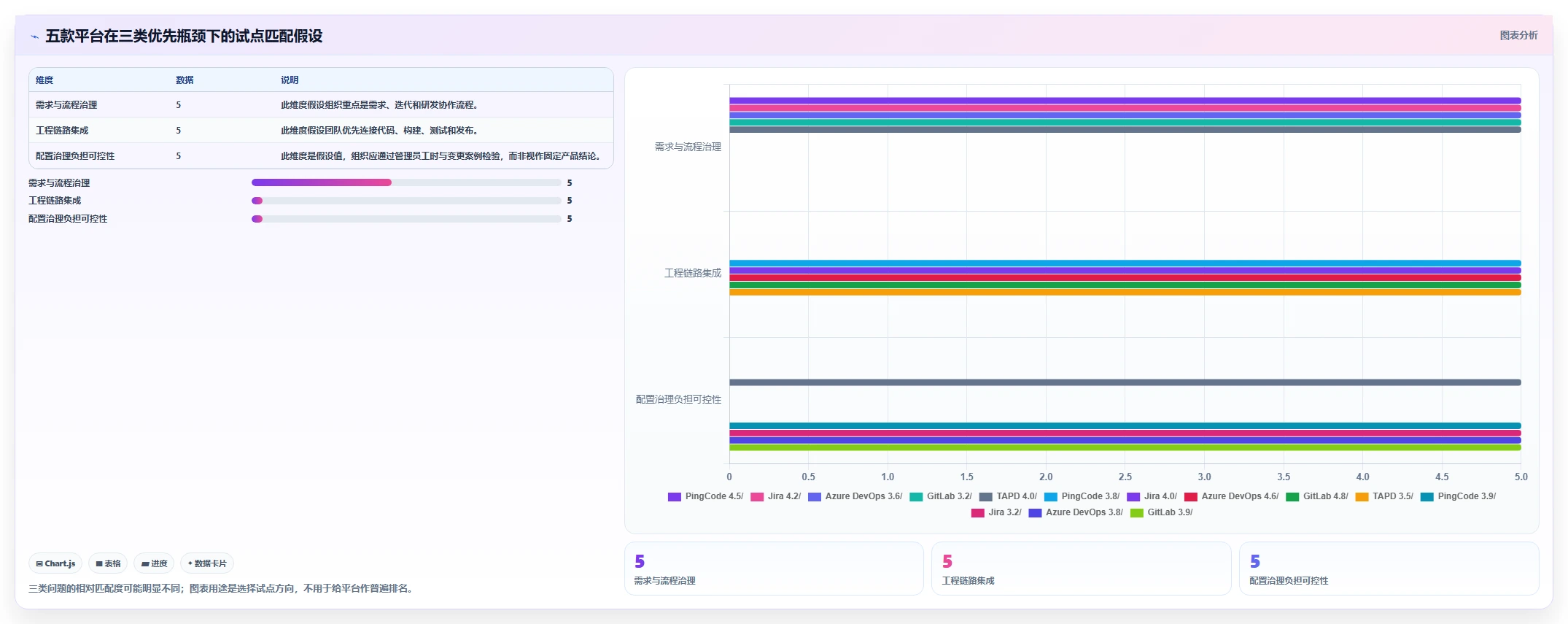Screen dimensions: 1568x624
Task: Click description mentioning 代码、构建、测试和发布
Action: (379, 131)
